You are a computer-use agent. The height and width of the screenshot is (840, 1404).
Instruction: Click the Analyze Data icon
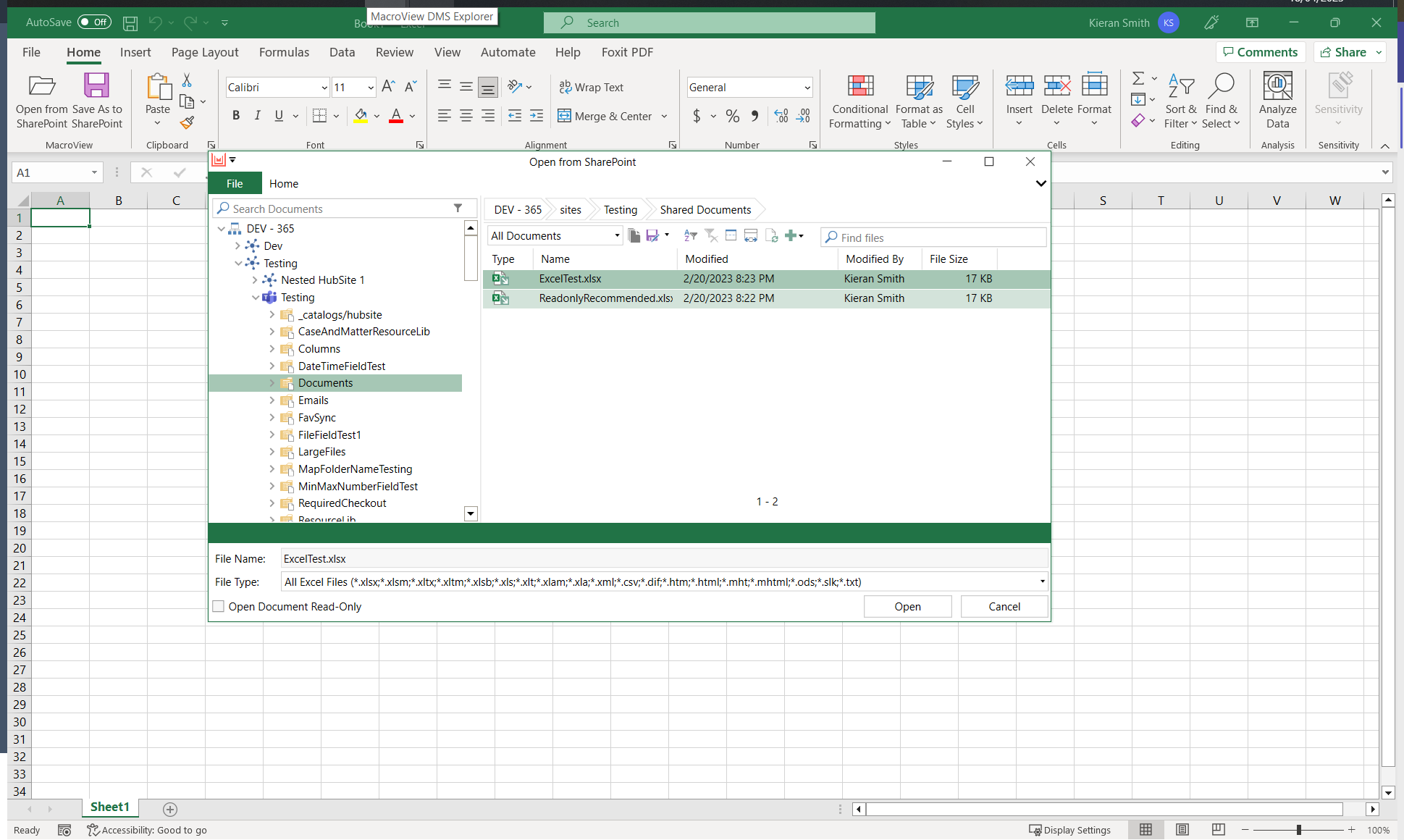[1277, 86]
